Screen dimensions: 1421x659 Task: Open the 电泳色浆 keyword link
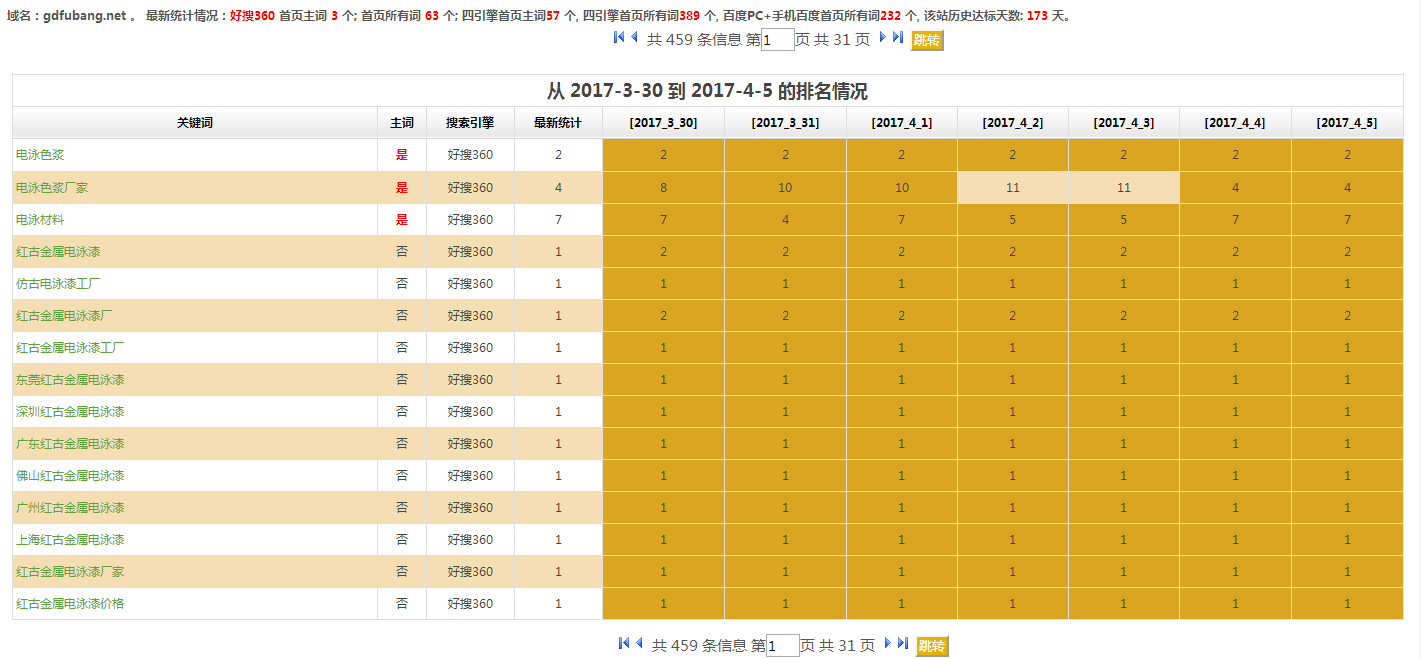click(40, 155)
